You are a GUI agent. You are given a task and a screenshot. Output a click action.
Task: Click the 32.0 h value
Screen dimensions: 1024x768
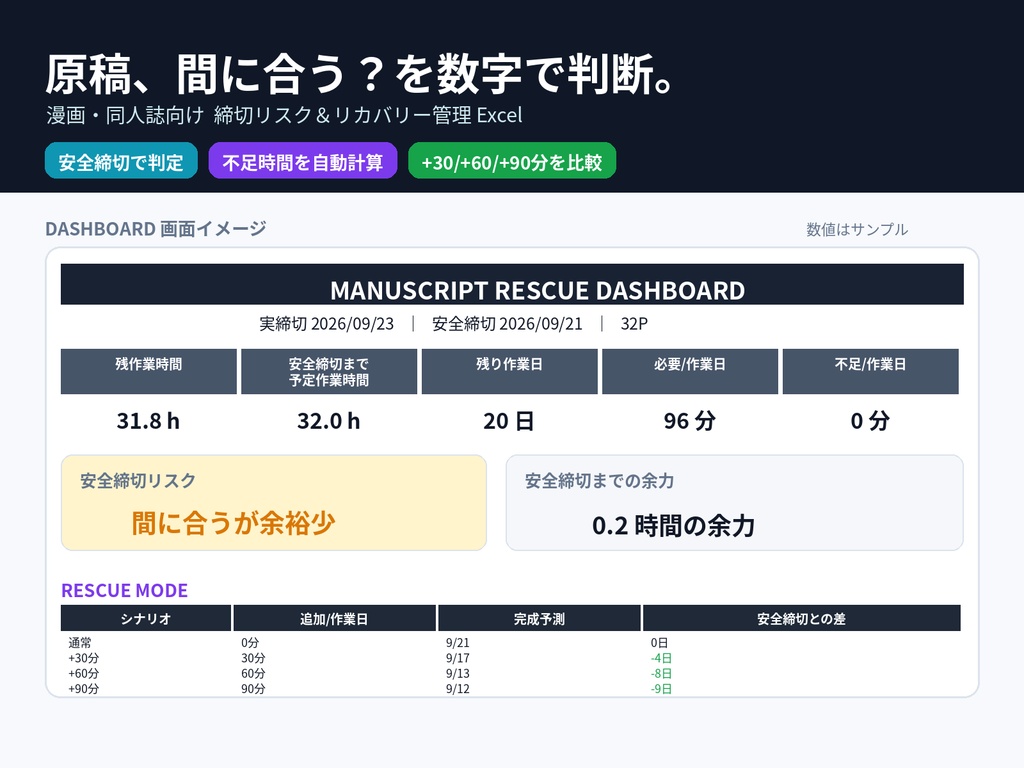[328, 421]
